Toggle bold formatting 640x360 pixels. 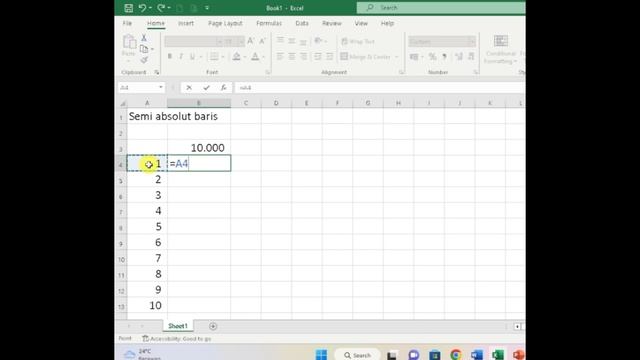coord(169,57)
